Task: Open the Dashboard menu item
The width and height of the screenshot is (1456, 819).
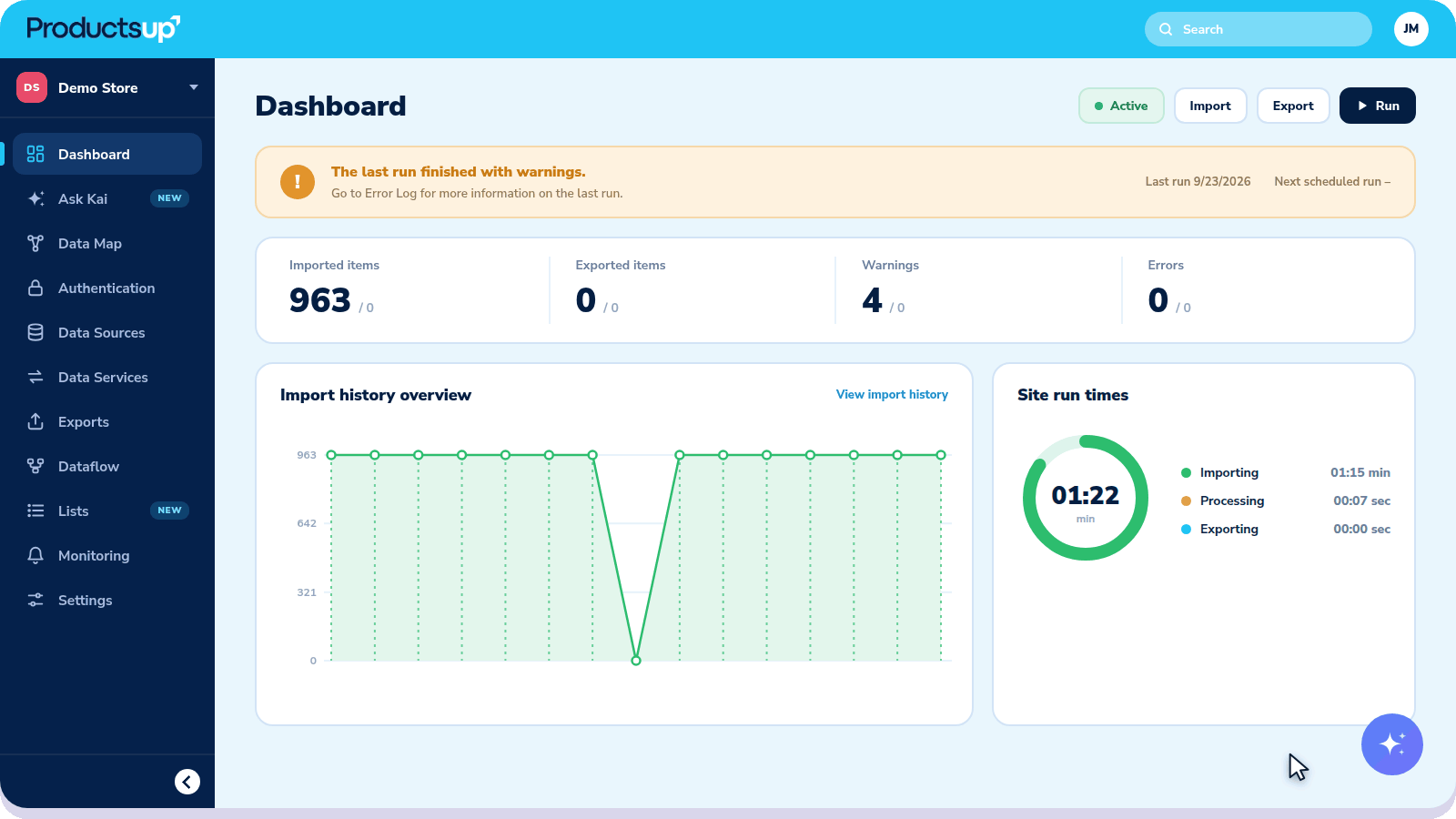Action: [107, 154]
